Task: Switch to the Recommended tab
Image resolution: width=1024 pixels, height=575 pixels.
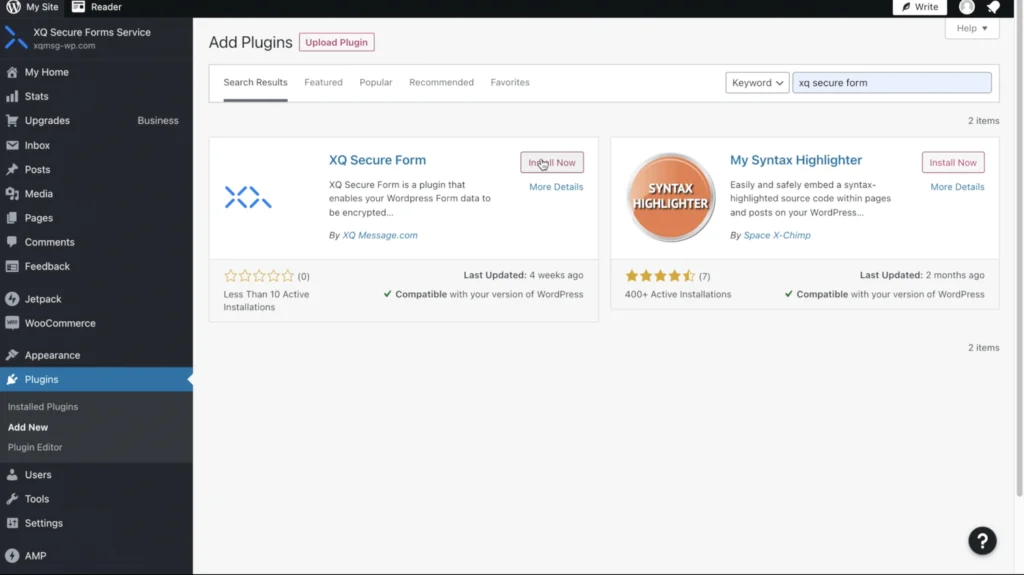Action: point(441,82)
